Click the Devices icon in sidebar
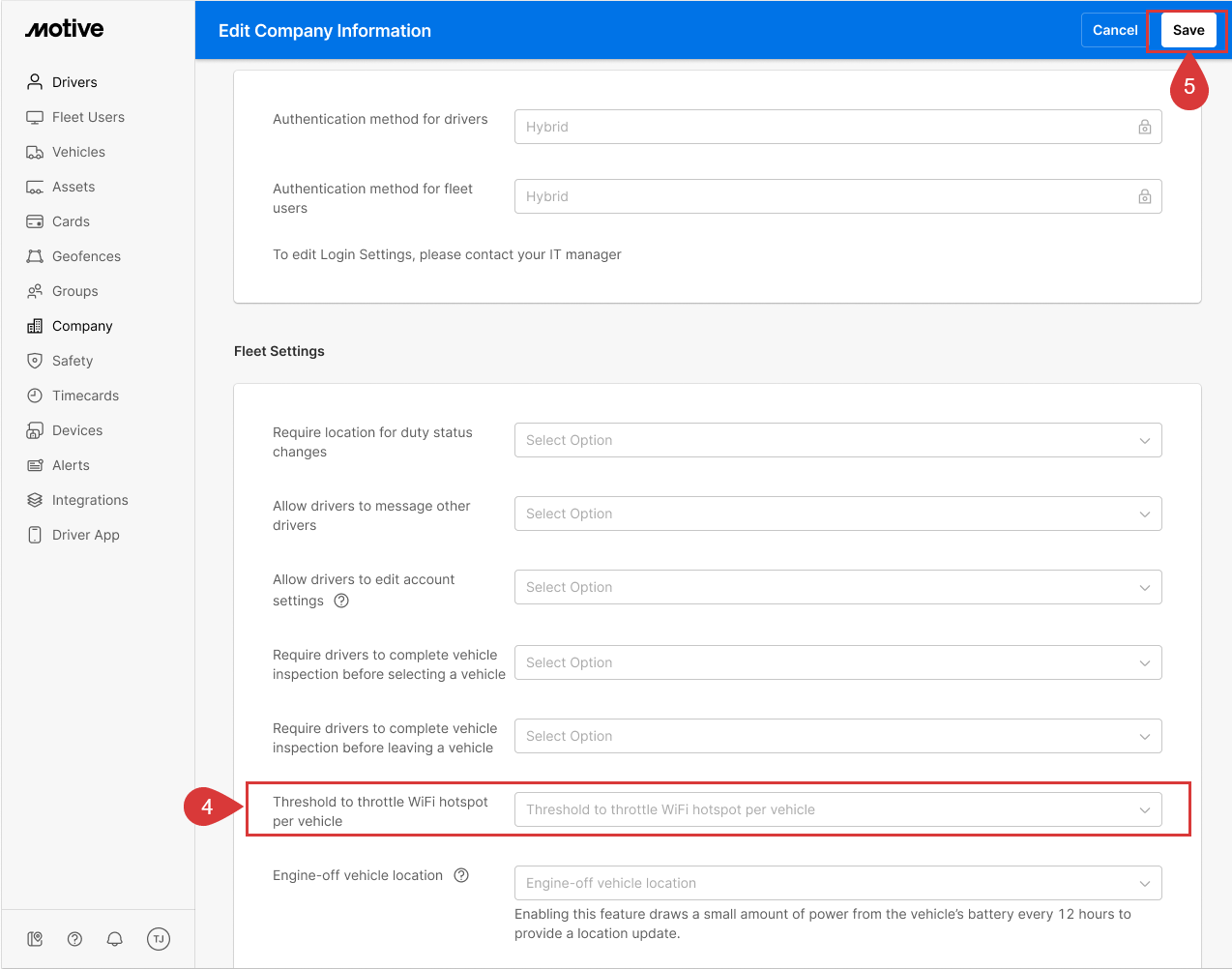1232x969 pixels. coord(35,430)
